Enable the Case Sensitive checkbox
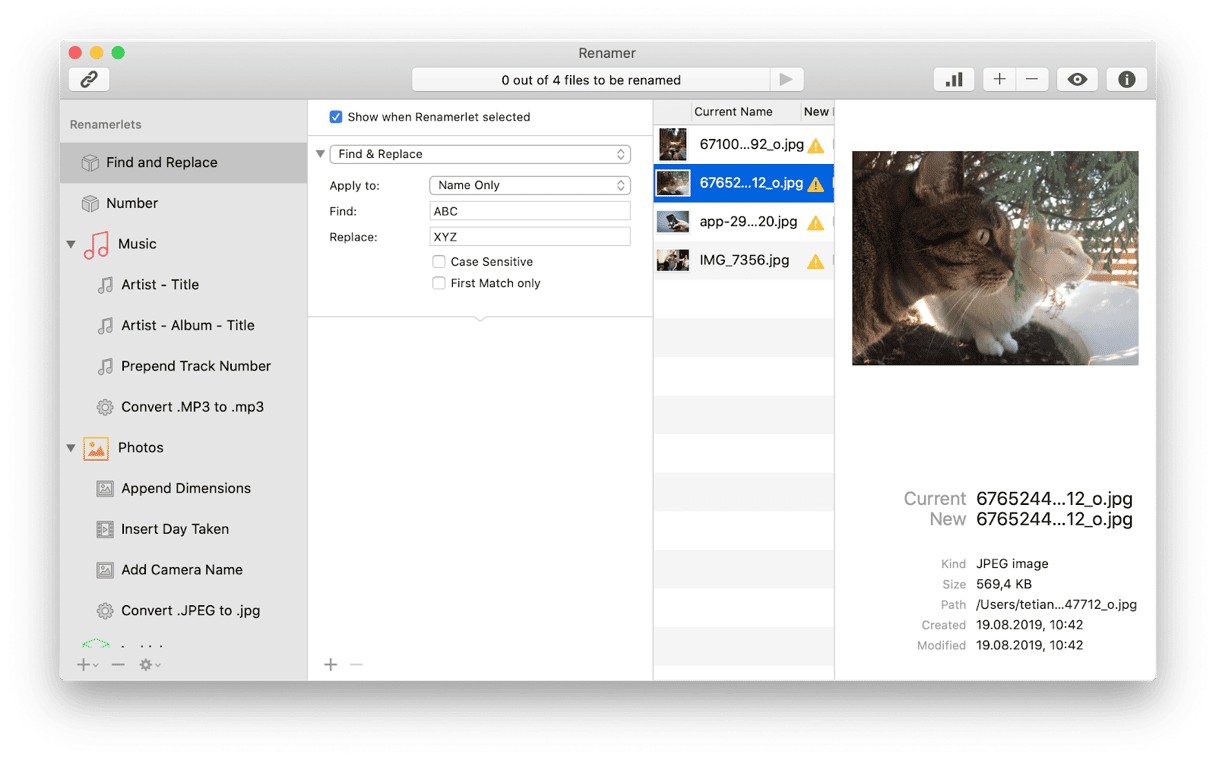 [x=438, y=262]
